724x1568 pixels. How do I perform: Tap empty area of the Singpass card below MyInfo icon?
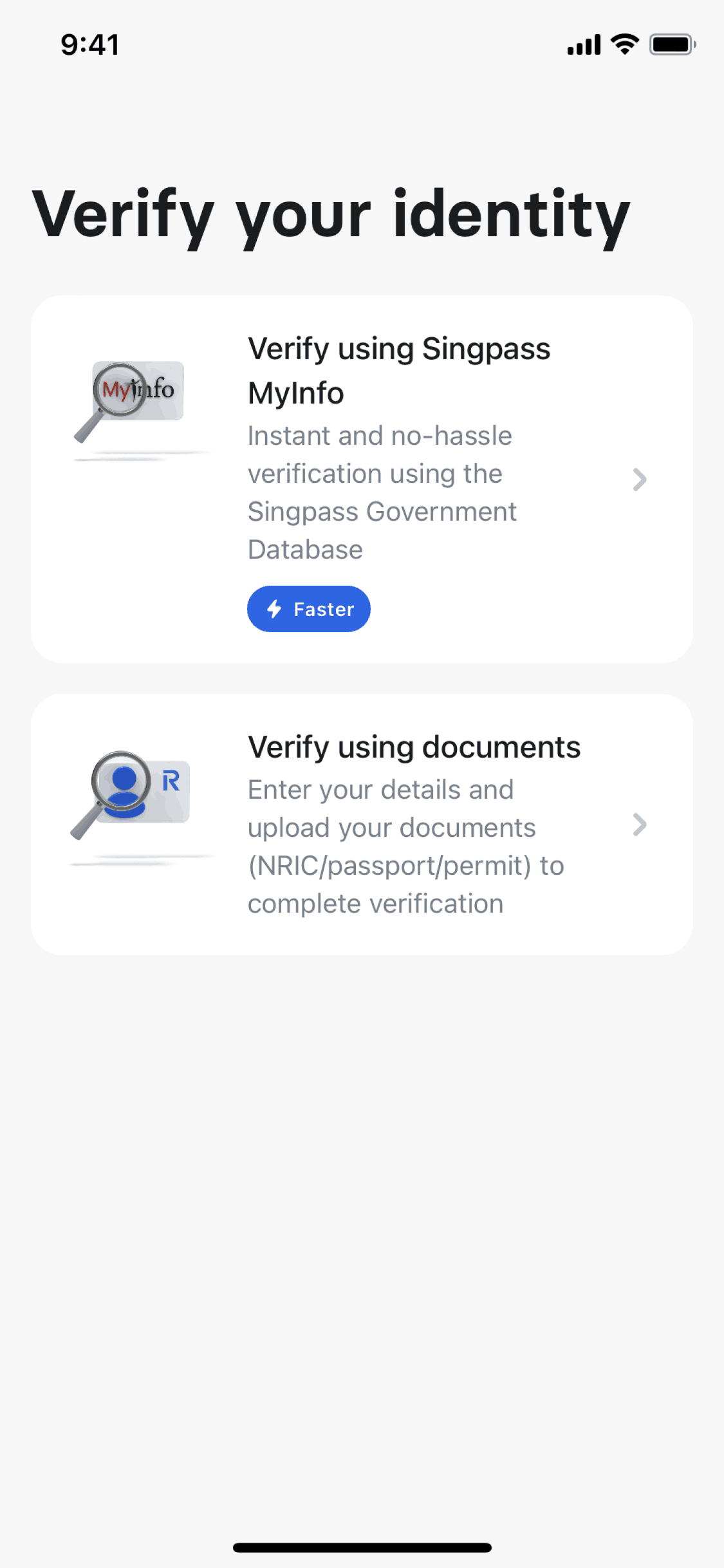coord(138,566)
